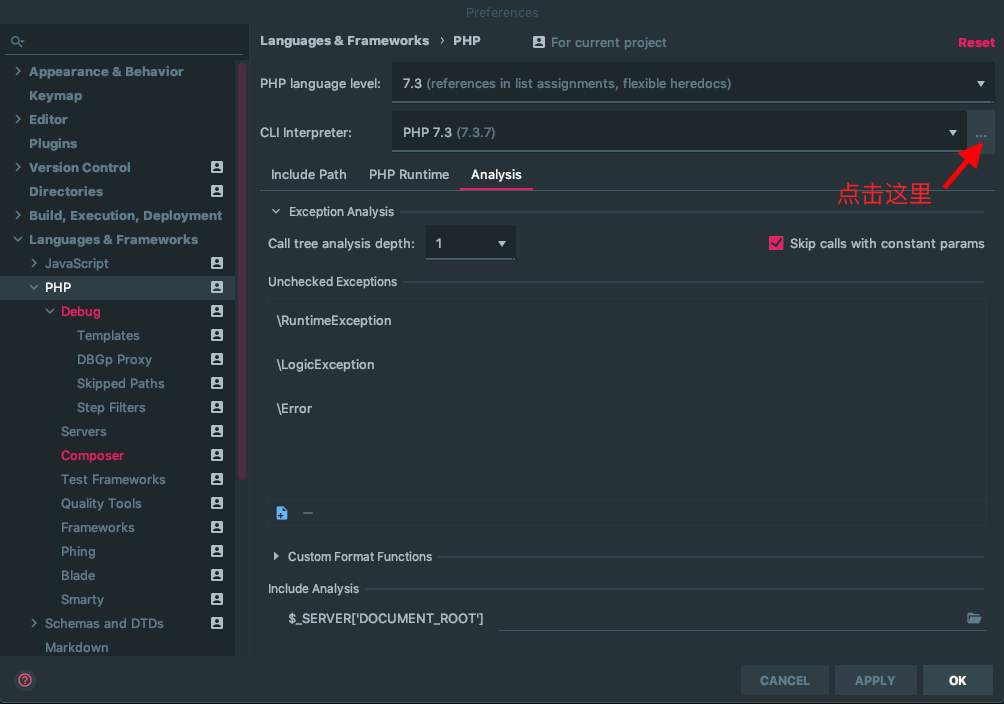Switch to the PHP Runtime tab

click(409, 174)
